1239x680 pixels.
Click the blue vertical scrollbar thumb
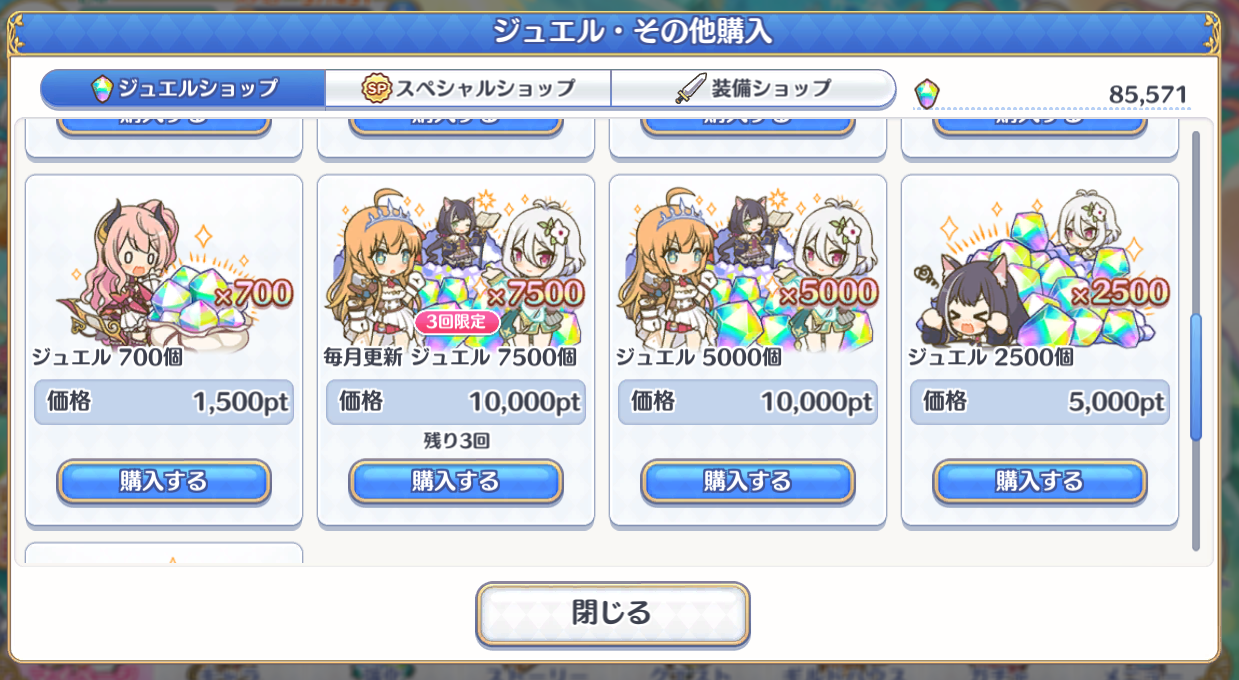1195,377
